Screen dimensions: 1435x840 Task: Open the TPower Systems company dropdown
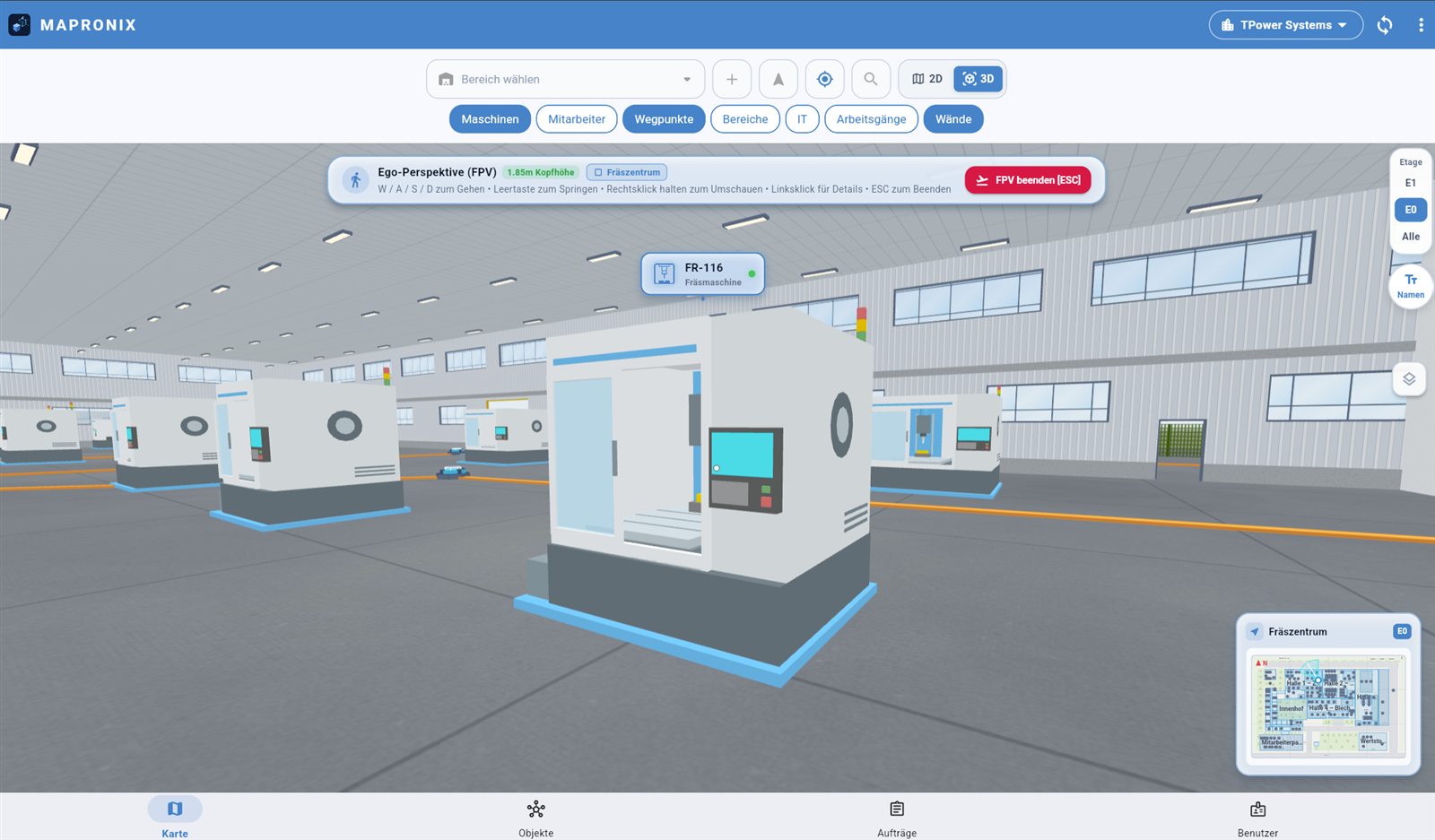[x=1285, y=25]
